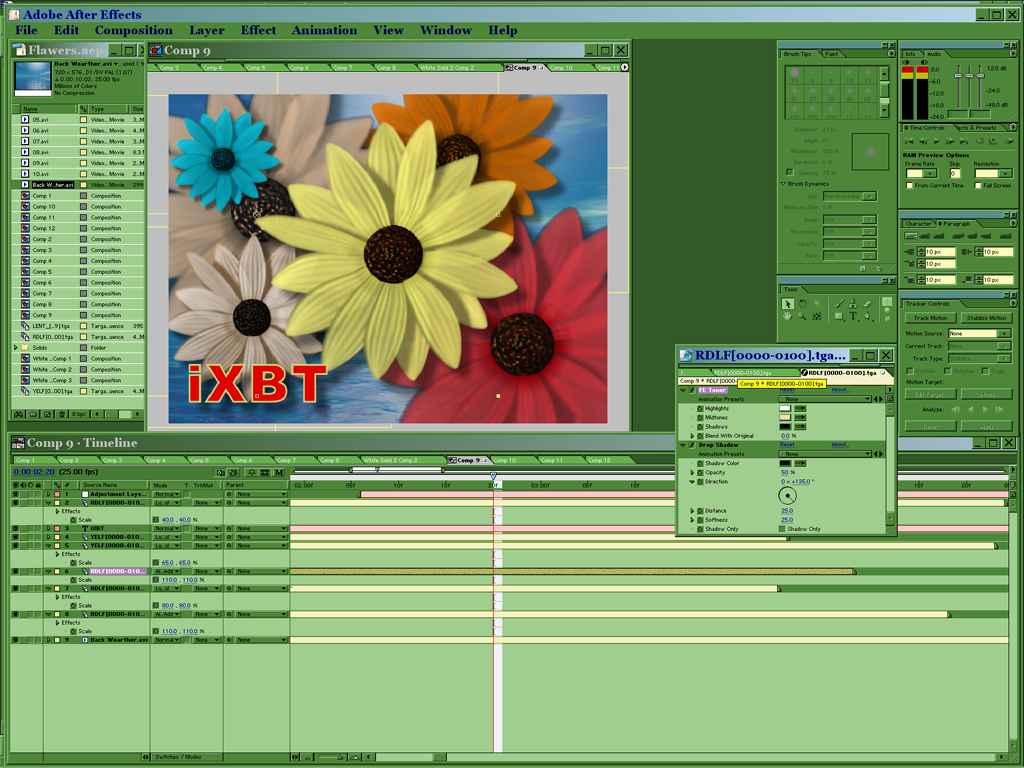Open Mode dropdown for Adjustment Layer
This screenshot has height=768, width=1024.
tap(167, 494)
